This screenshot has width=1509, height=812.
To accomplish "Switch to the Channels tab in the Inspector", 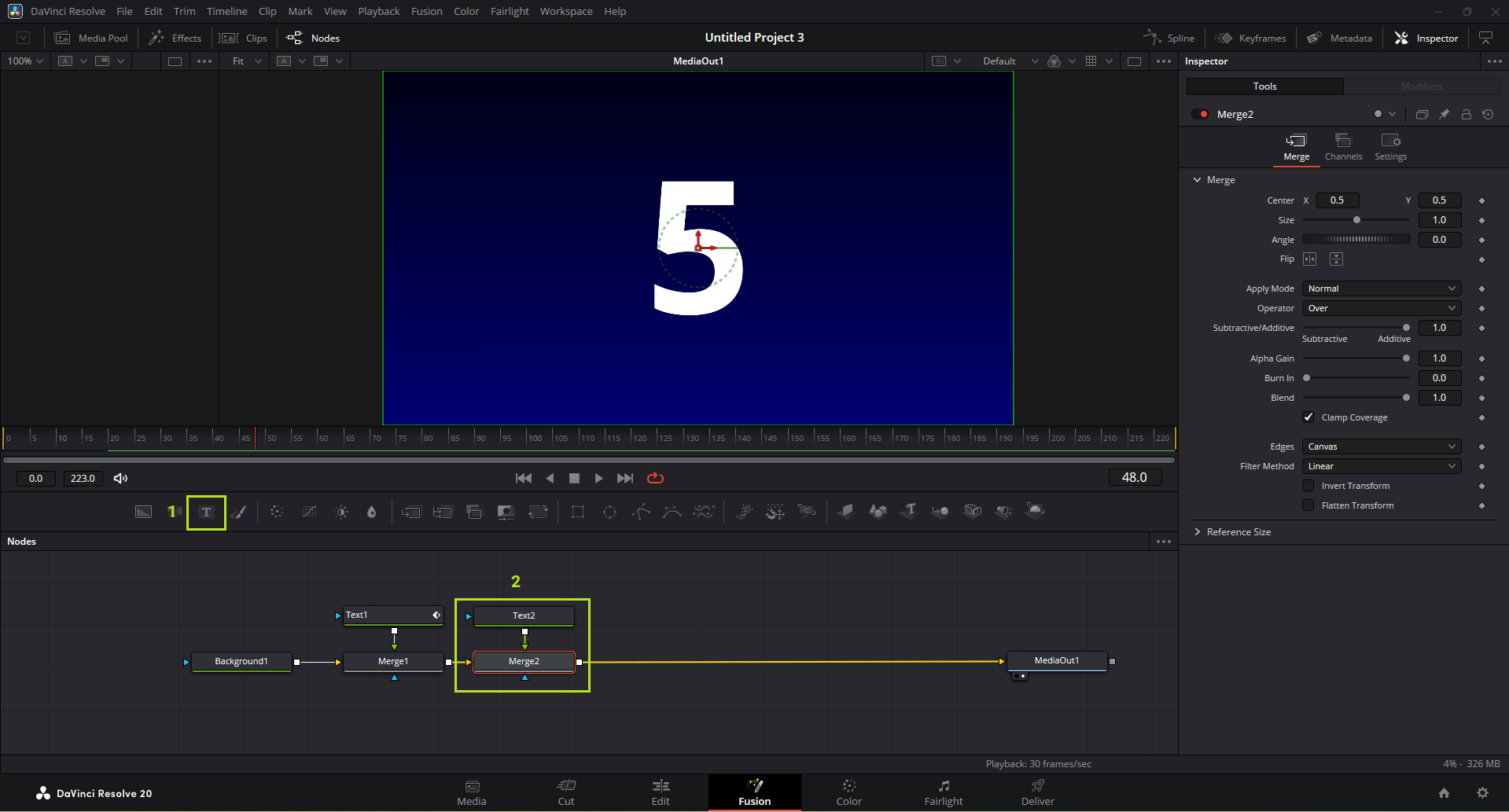I will 1343,146.
